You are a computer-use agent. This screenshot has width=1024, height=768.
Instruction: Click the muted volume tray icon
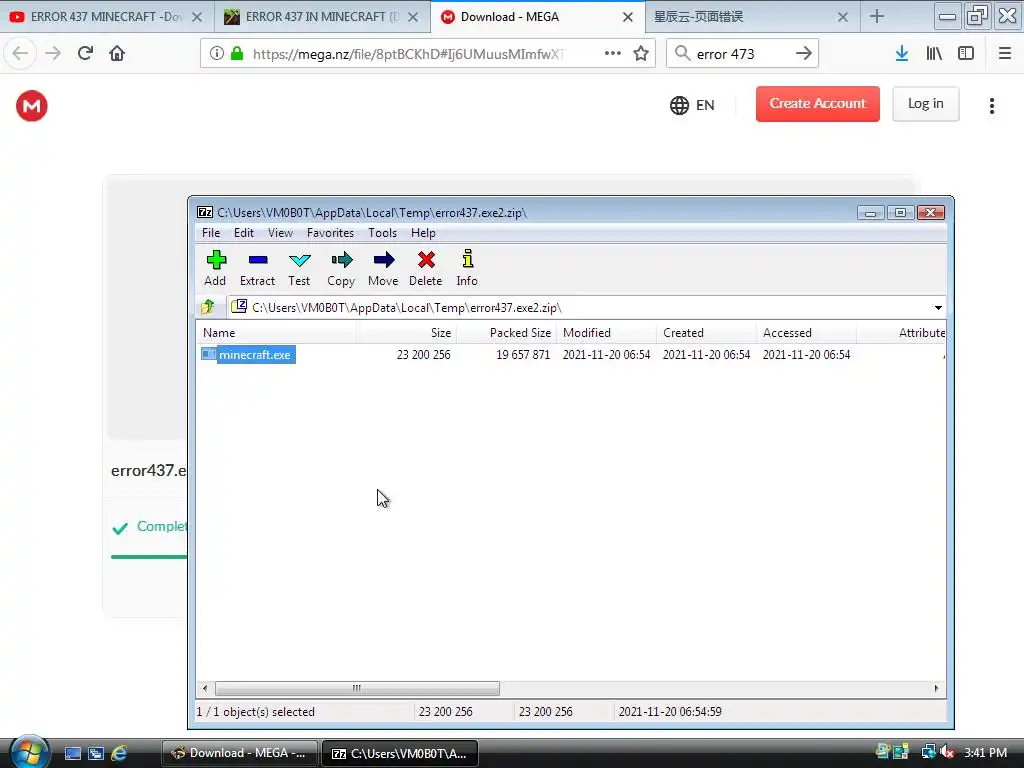pyautogui.click(x=948, y=752)
